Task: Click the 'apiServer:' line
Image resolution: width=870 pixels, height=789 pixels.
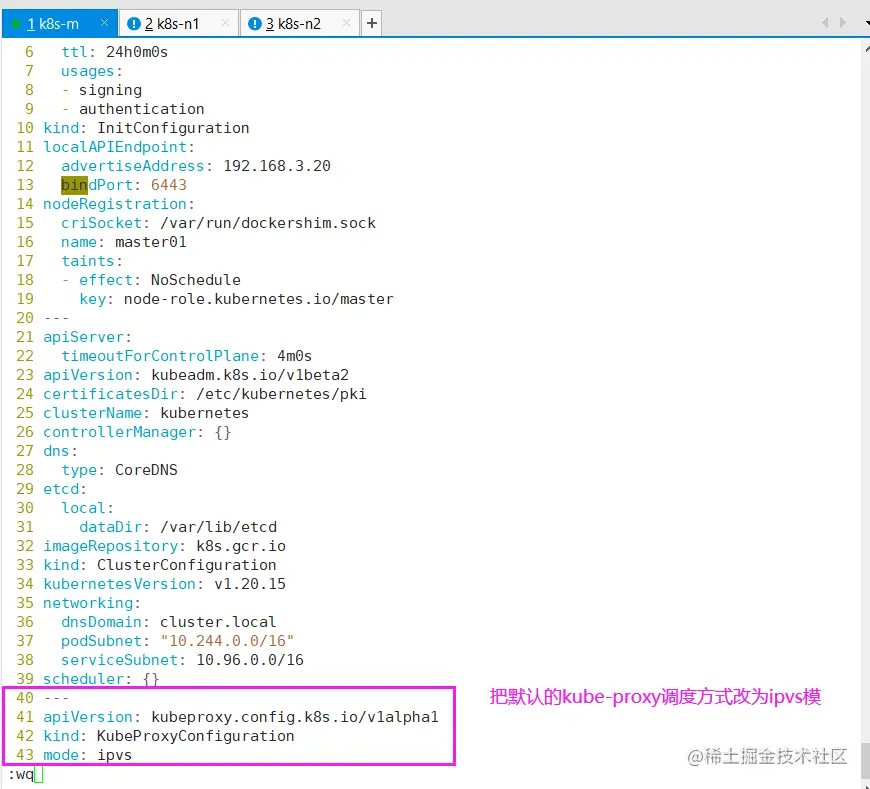Action: pos(87,337)
